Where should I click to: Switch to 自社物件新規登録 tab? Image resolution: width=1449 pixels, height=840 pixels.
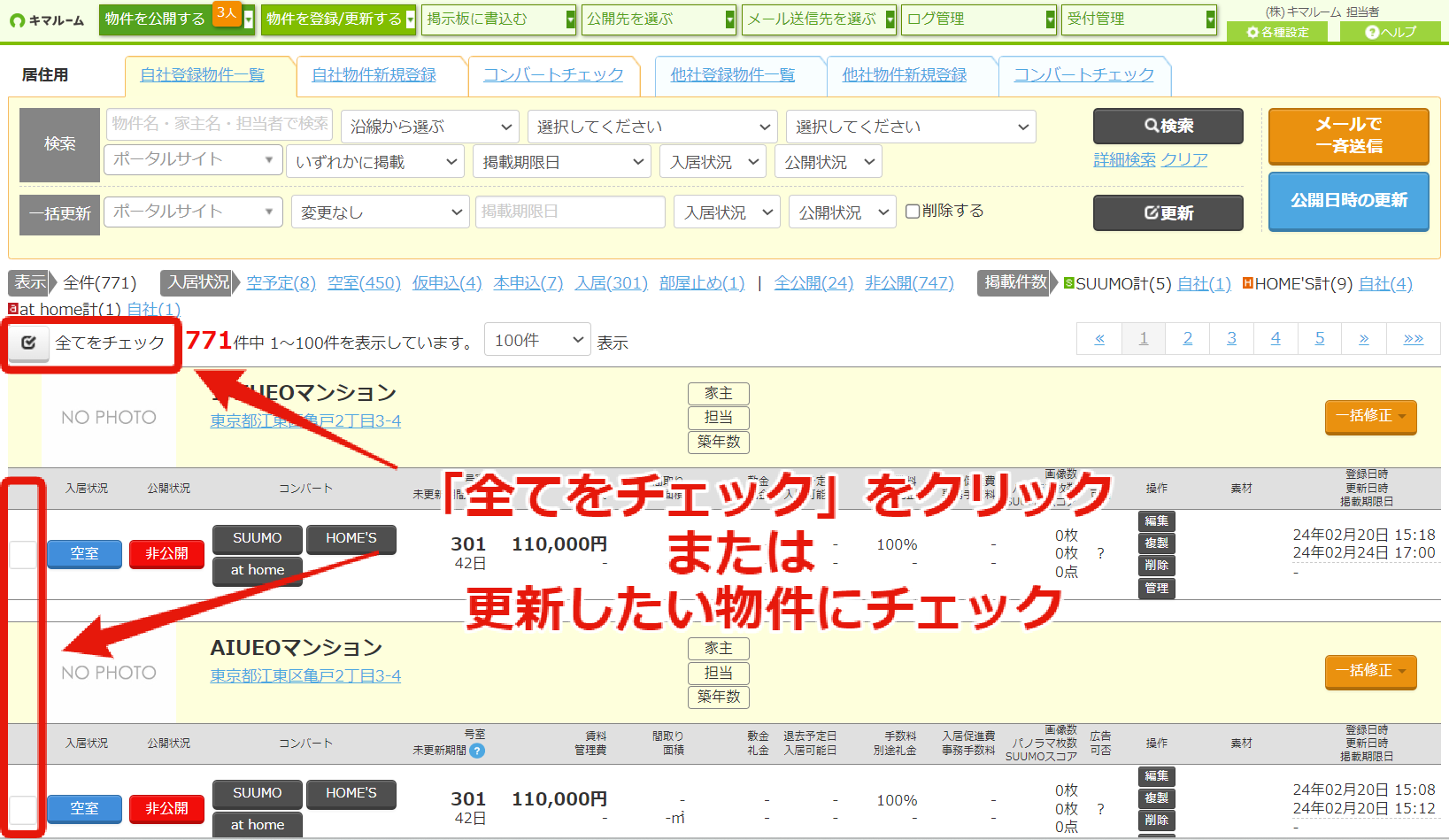pos(374,75)
